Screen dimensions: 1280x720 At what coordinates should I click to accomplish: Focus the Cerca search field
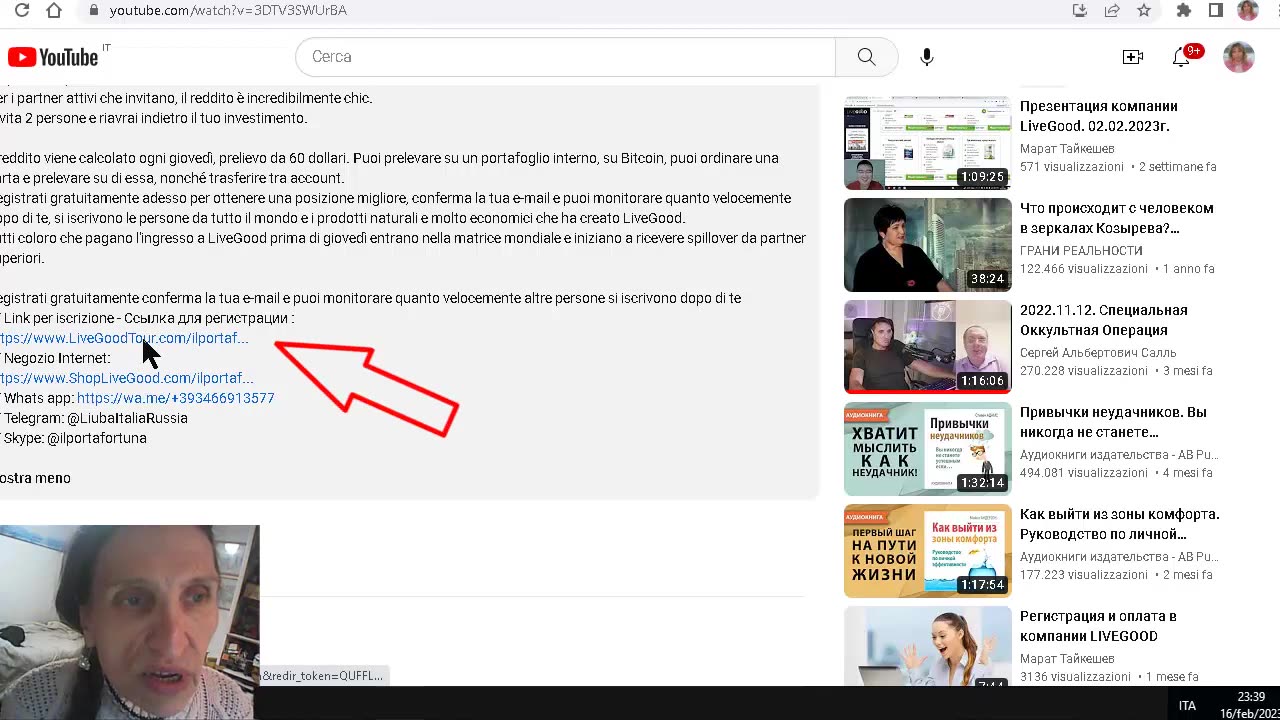coord(565,57)
